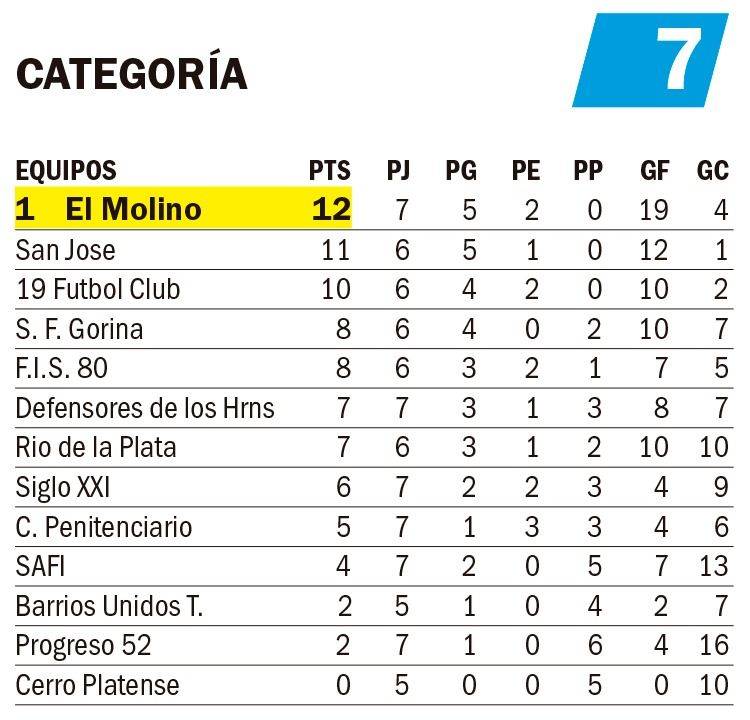This screenshot has height=720, width=750.
Task: Select the EQUIPOS column header
Action: (66, 171)
